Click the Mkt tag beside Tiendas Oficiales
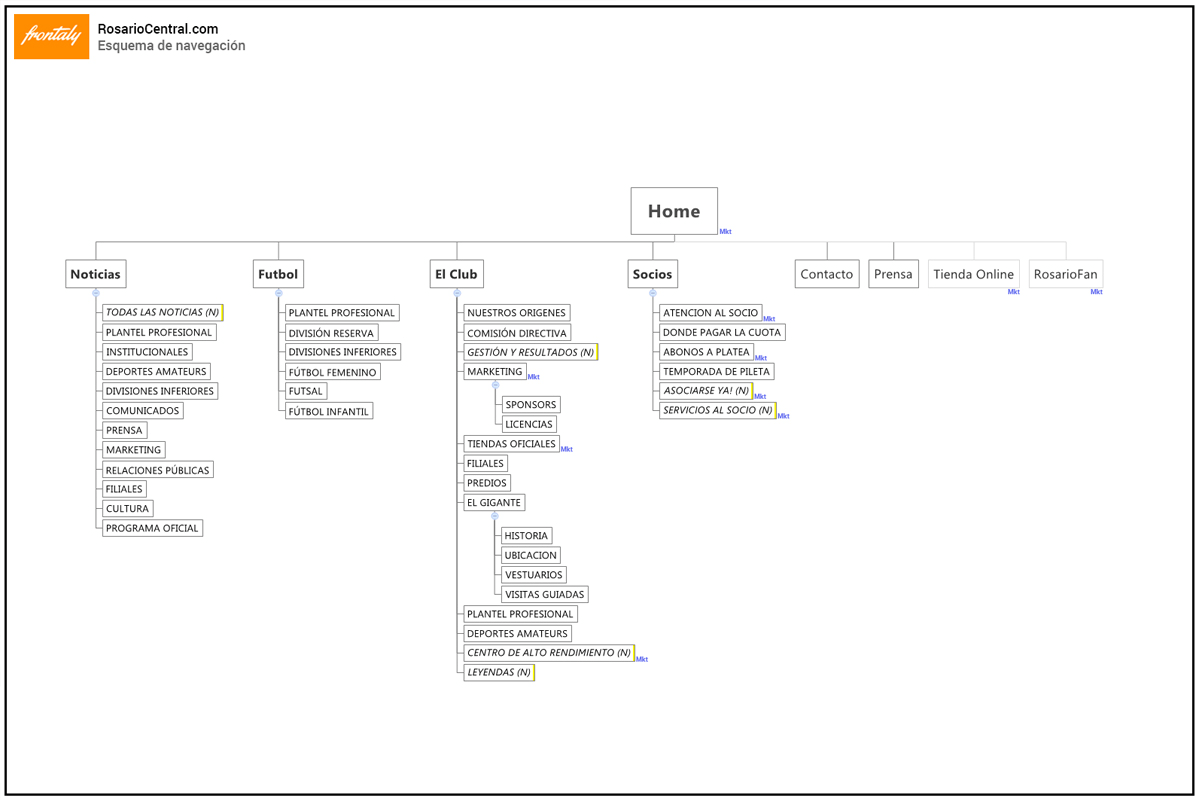1200x800 pixels. [x=566, y=450]
